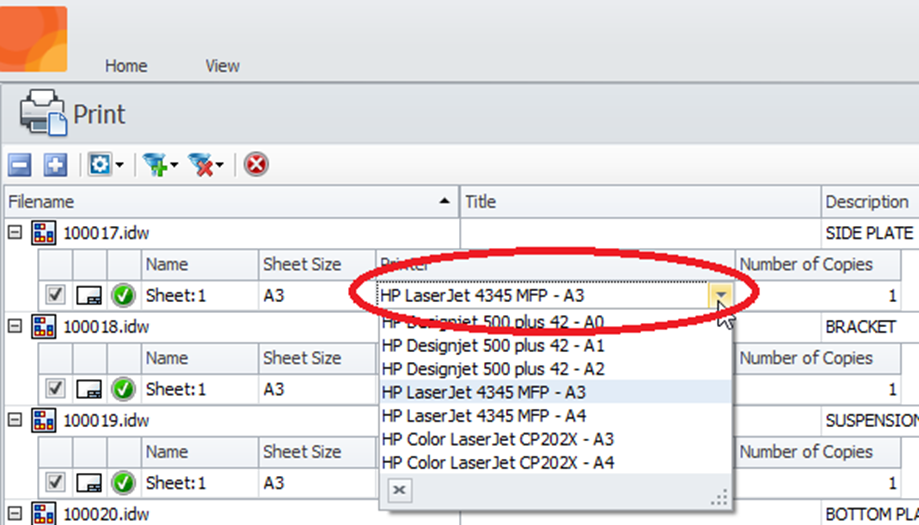Collapse the 100019.idw row

15,420
